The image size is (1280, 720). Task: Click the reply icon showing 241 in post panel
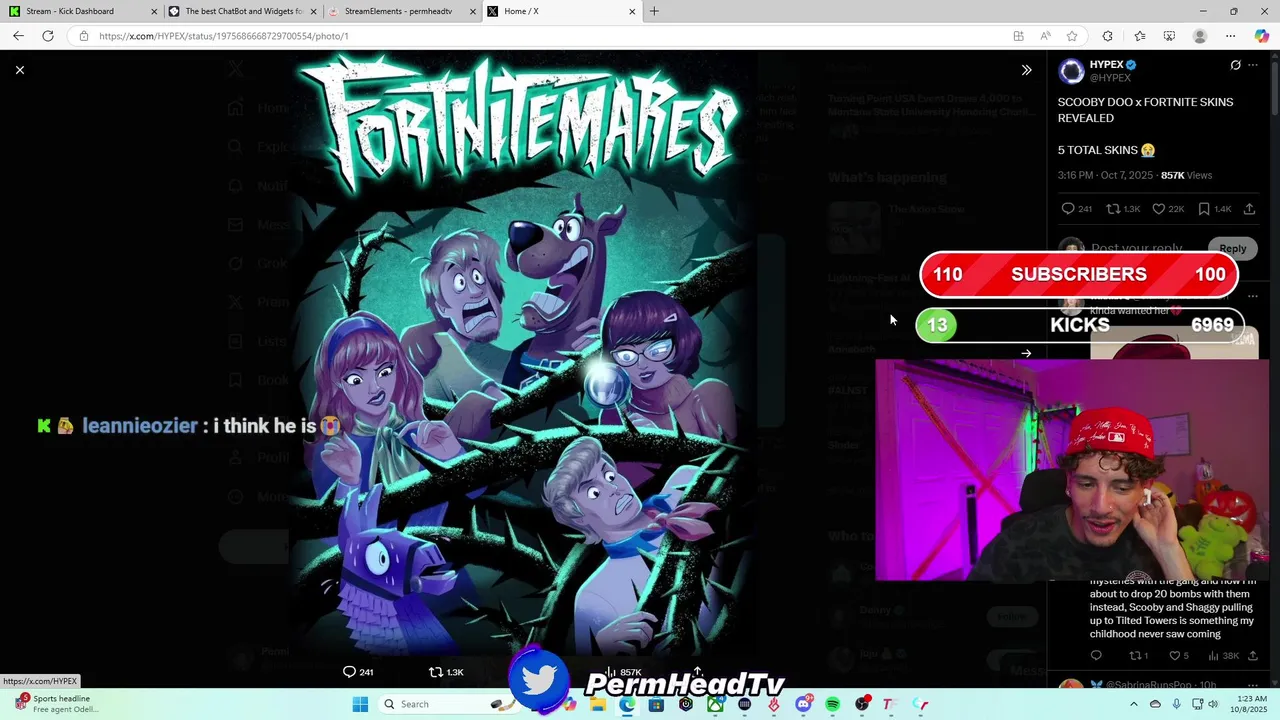coord(1068,209)
